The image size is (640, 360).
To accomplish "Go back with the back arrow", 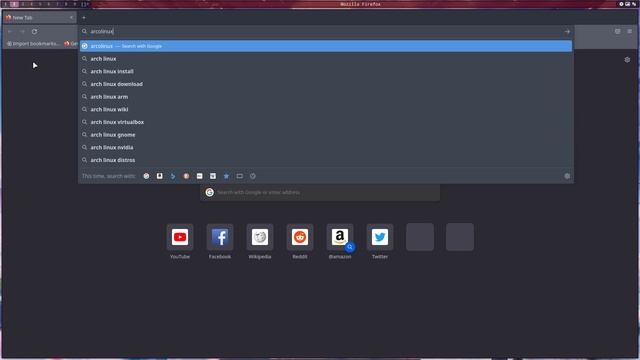I will click(10, 31).
